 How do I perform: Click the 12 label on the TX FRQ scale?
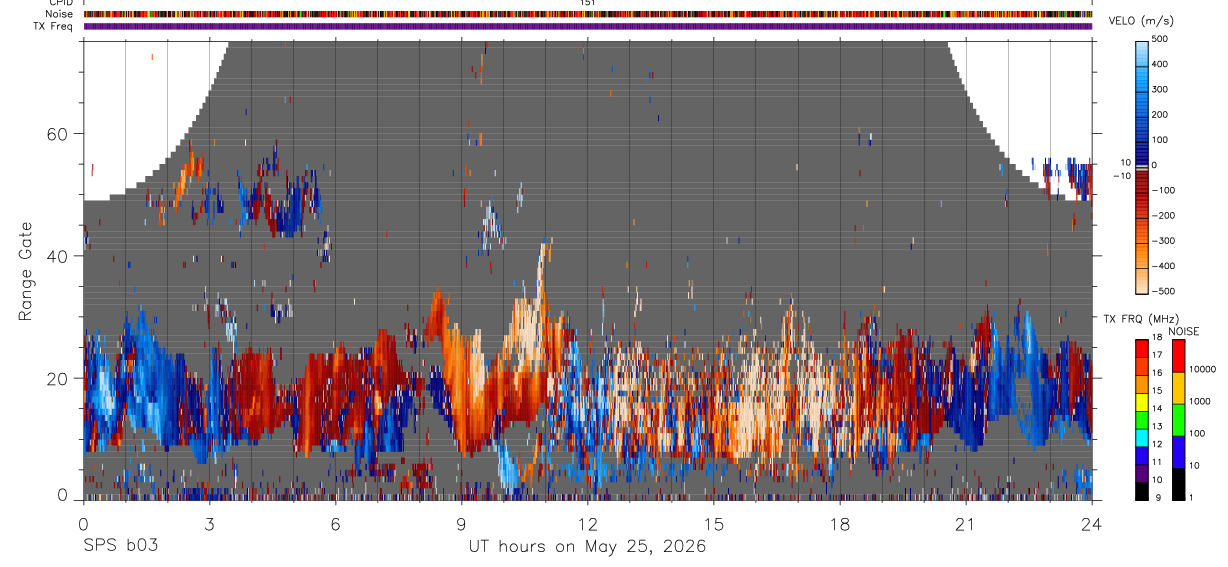pos(1157,444)
